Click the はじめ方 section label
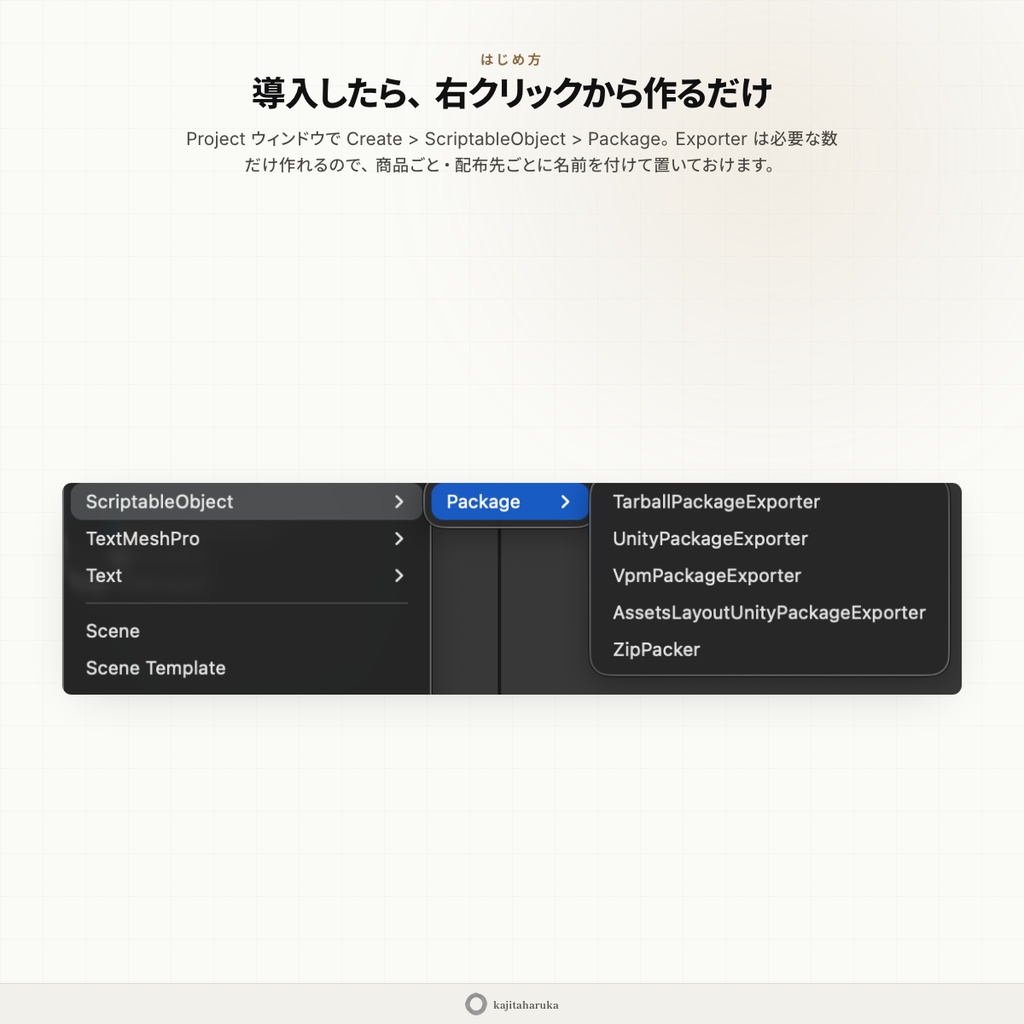 pos(511,59)
